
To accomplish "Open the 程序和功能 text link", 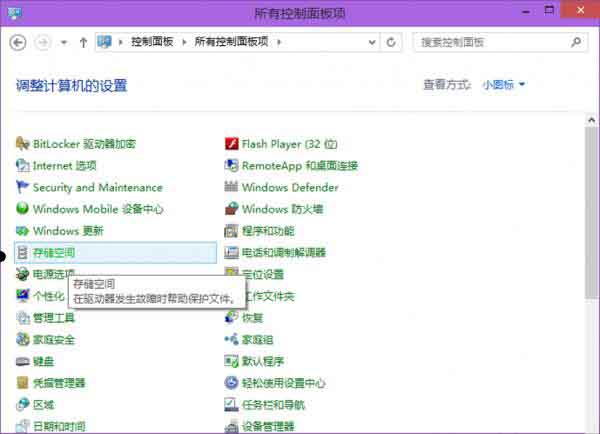I will (268, 231).
